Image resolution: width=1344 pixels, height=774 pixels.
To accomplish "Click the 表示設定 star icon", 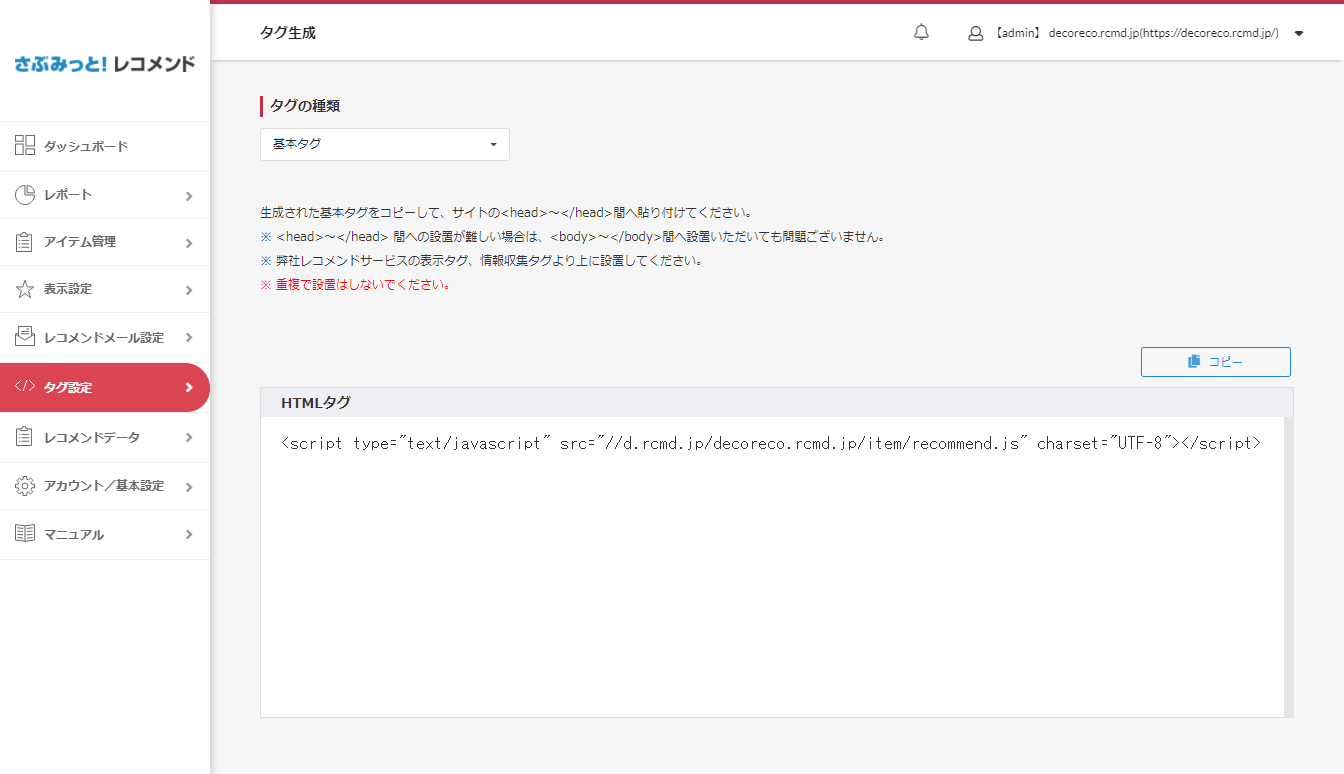I will coord(25,289).
